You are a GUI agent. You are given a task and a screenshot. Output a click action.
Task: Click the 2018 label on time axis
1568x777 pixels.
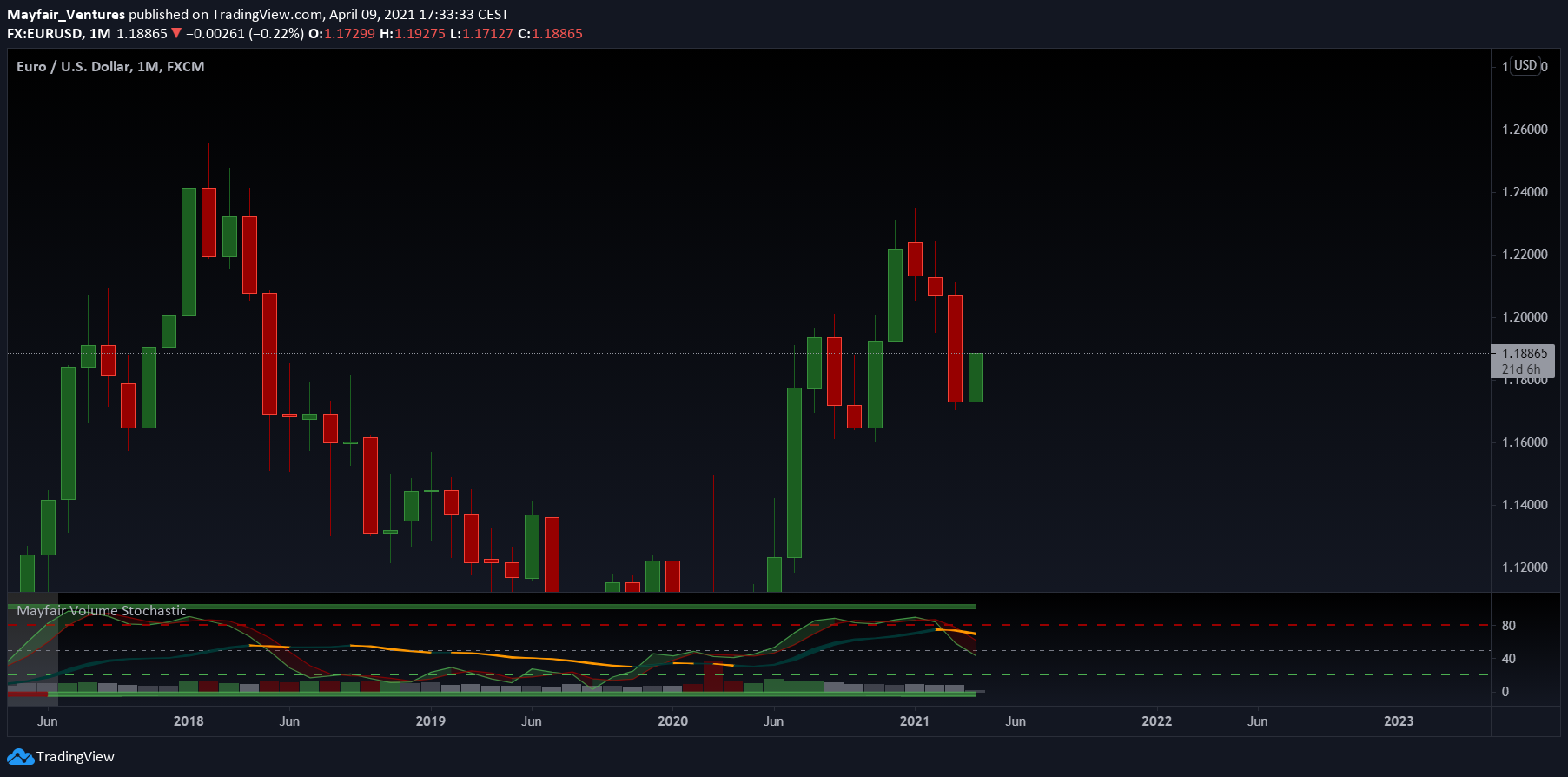coord(189,721)
